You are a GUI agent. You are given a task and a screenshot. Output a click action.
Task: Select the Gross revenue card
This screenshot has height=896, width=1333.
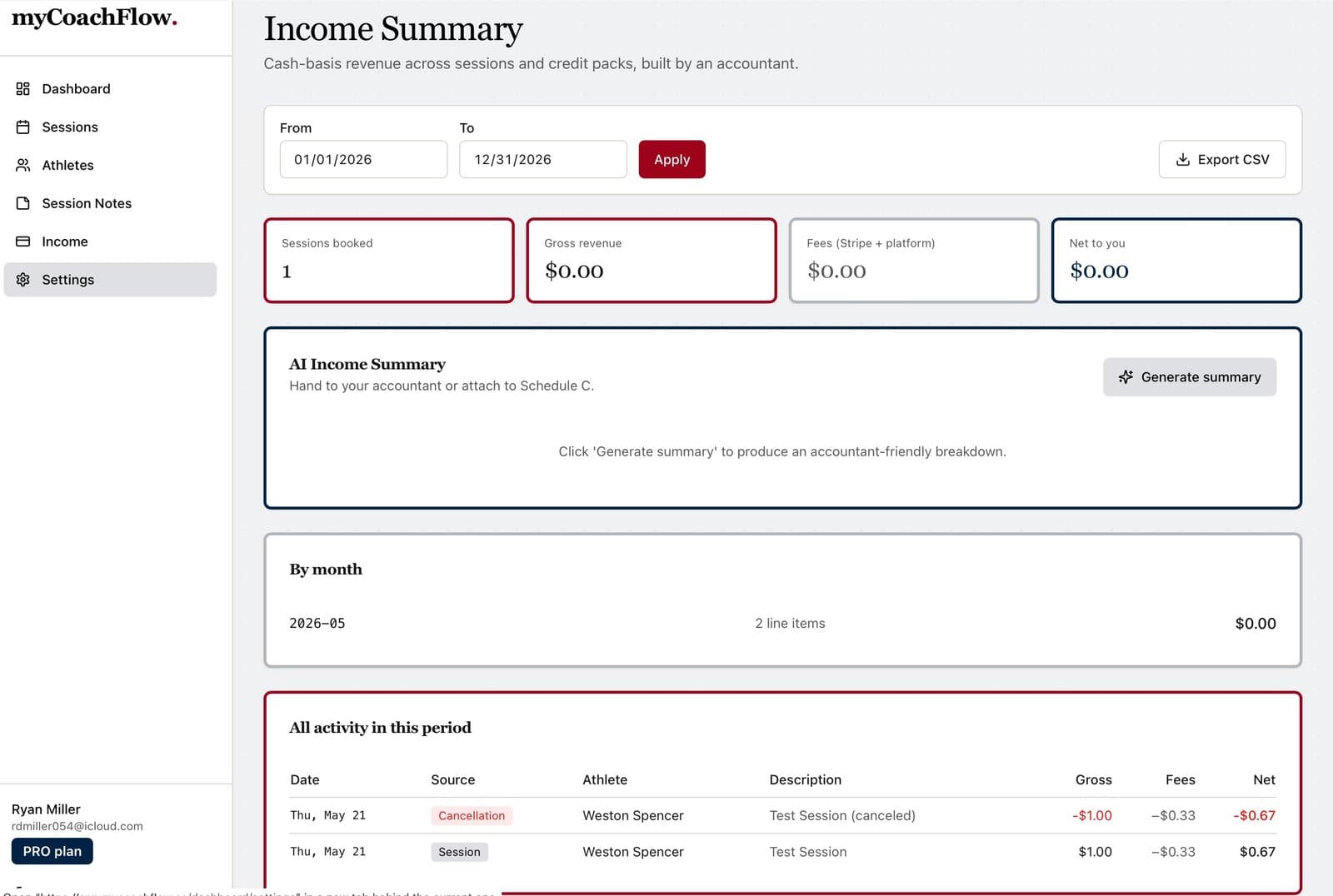(652, 261)
